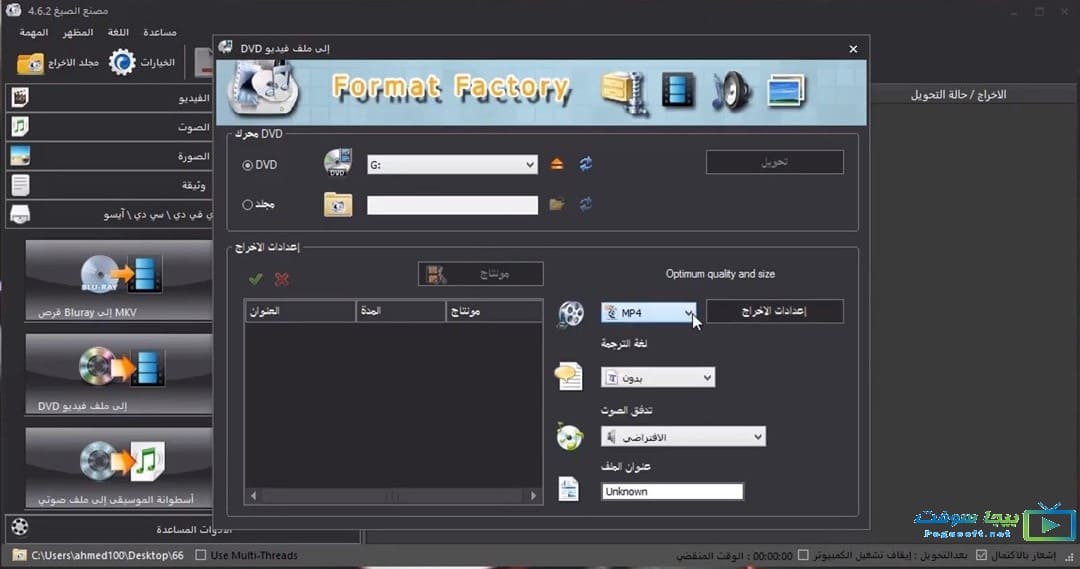This screenshot has width=1080, height=569.
Task: Click the المدة duration column header
Action: [x=401, y=311]
